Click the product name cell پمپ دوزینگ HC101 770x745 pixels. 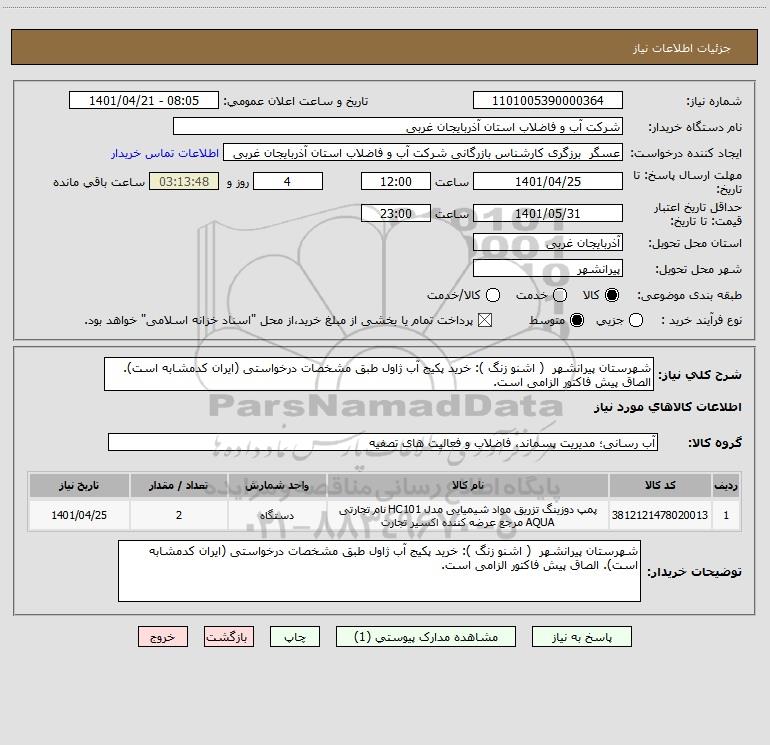coord(468,515)
